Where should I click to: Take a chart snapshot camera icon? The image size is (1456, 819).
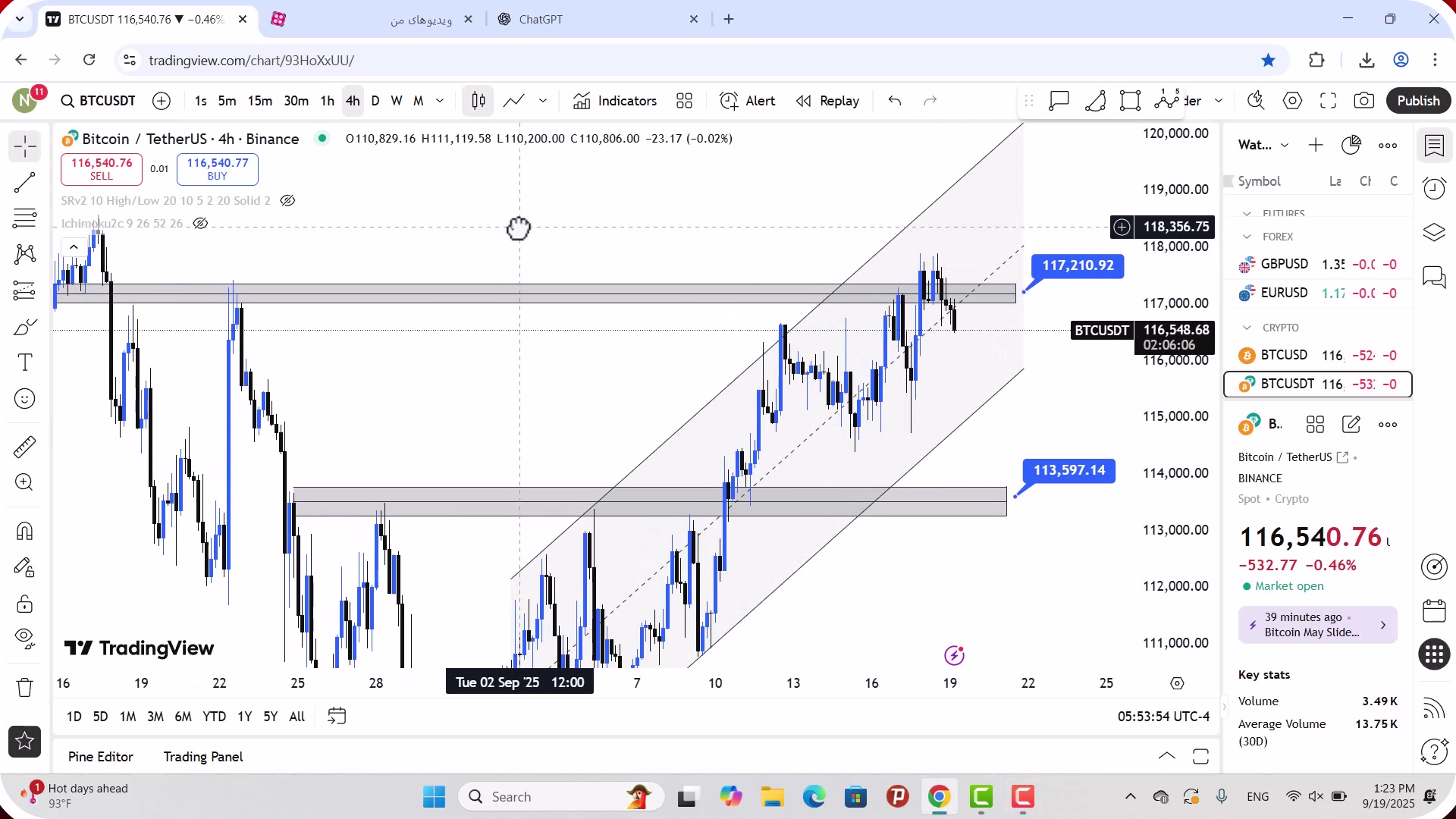pos(1364,101)
